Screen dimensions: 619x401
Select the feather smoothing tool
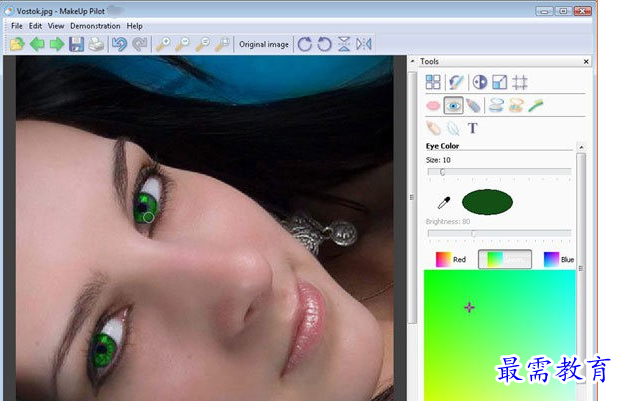(x=453, y=128)
